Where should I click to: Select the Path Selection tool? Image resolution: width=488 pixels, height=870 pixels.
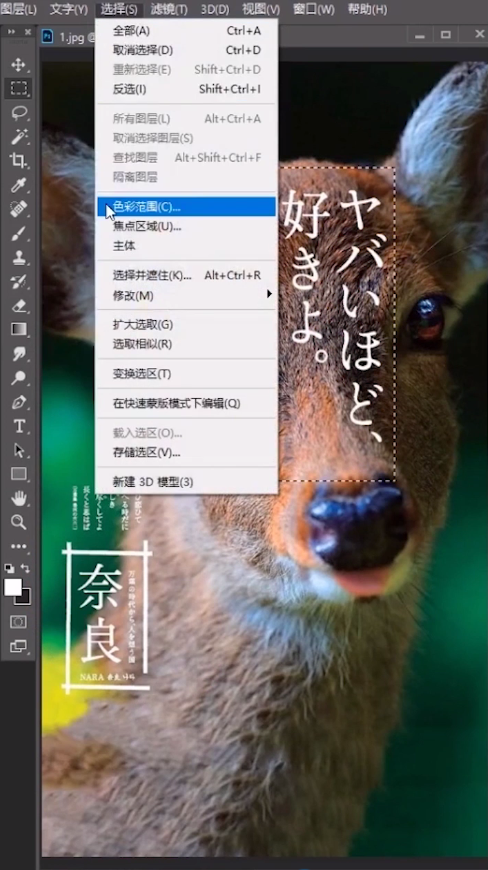(x=18, y=451)
